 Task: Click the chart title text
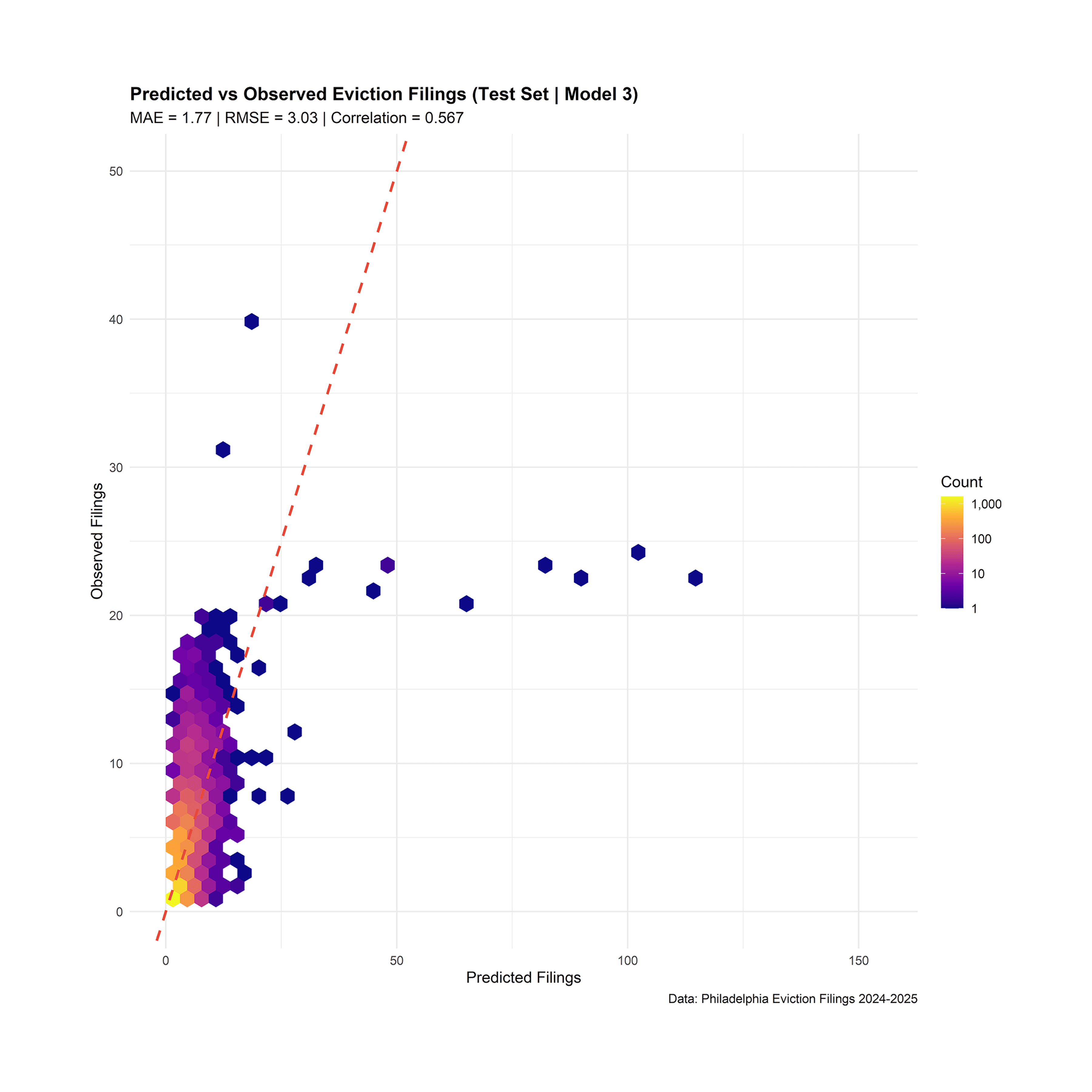pyautogui.click(x=384, y=94)
